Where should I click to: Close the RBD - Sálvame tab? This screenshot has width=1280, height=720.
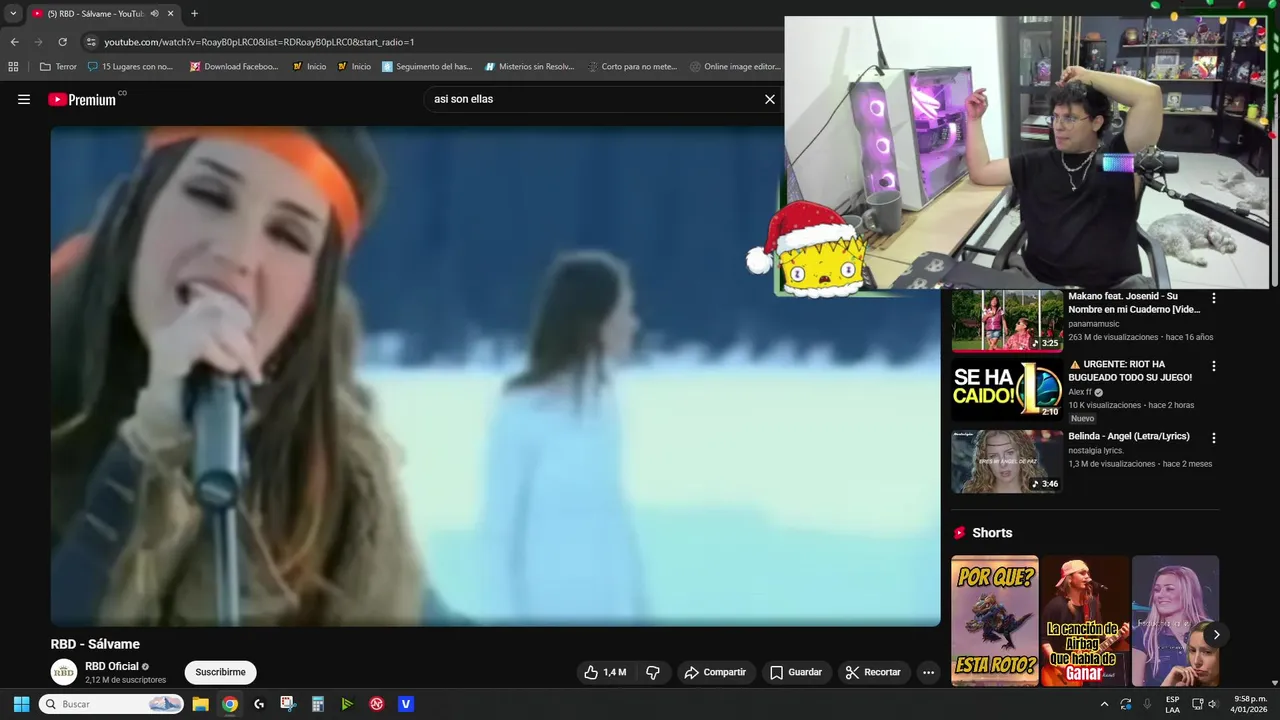(x=170, y=14)
